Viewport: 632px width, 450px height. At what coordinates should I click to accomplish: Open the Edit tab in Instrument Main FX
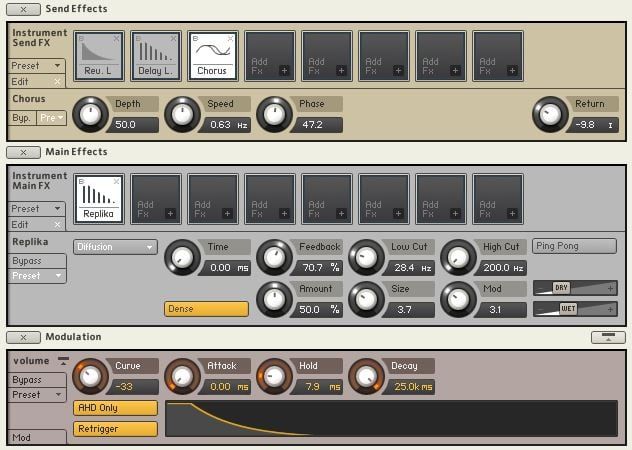coord(37,224)
